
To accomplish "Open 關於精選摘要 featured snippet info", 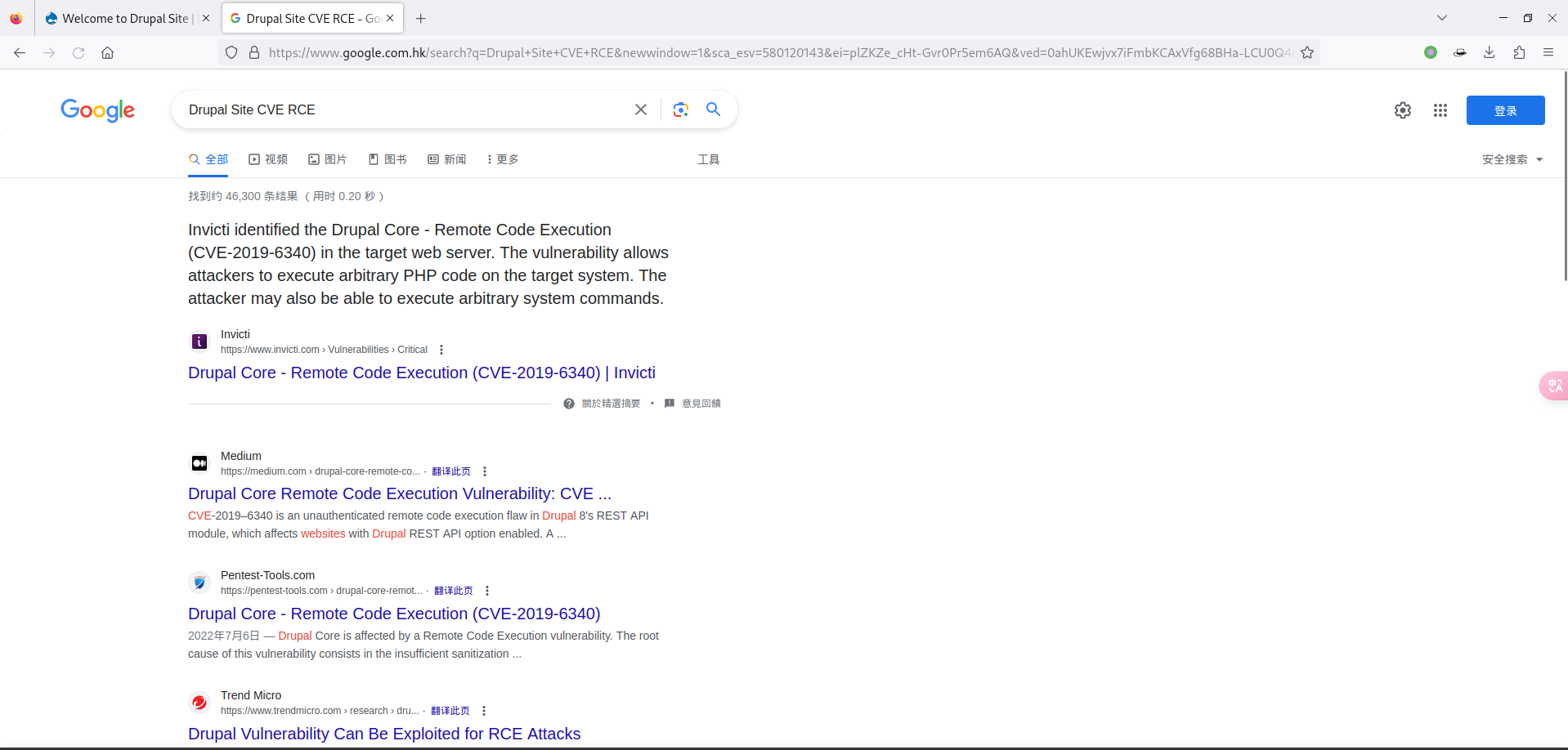I will 603,404.
